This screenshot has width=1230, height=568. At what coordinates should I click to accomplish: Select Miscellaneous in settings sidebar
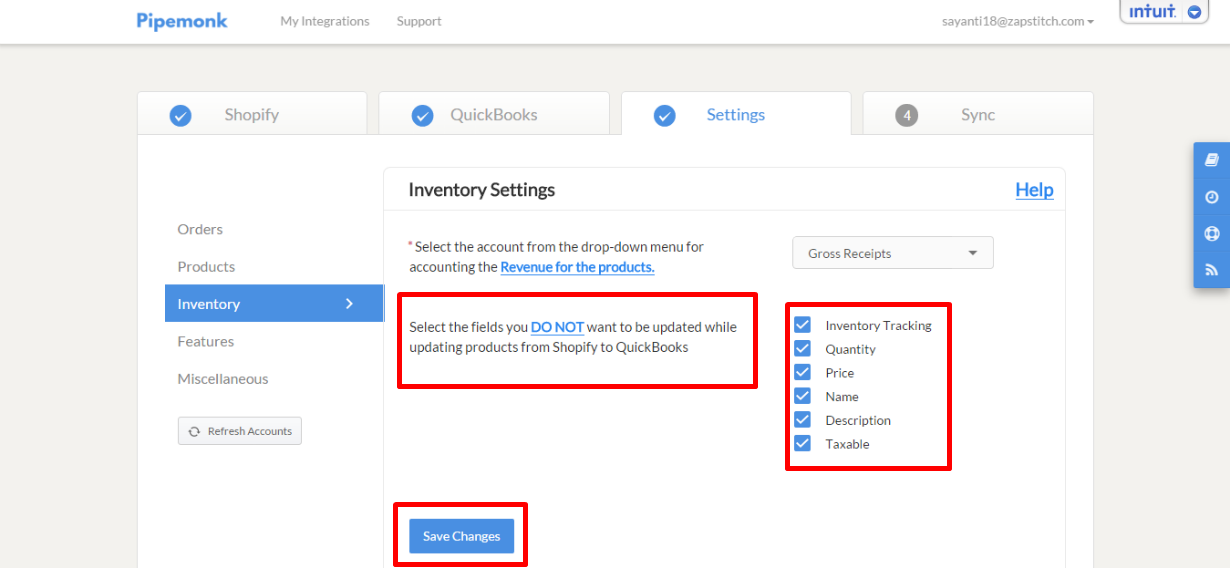[223, 379]
